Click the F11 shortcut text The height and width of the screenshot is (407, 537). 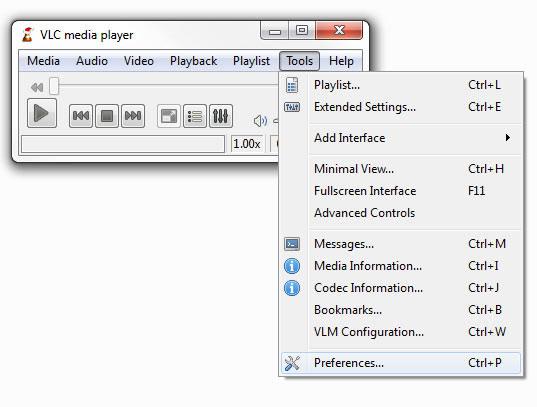(x=477, y=190)
